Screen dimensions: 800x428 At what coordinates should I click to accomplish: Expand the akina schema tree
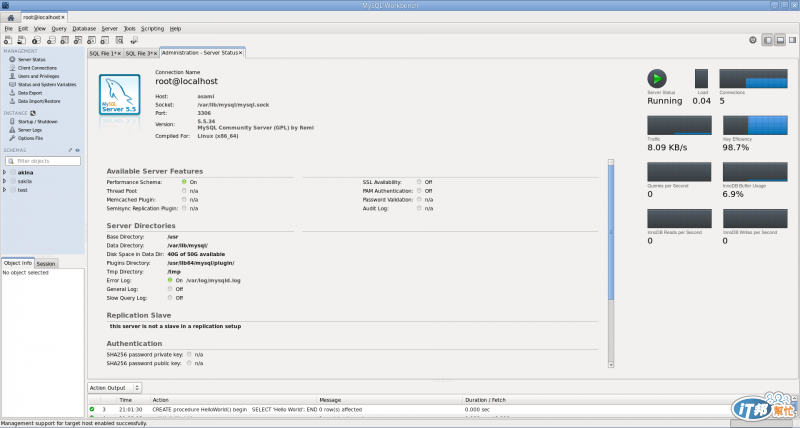5,172
